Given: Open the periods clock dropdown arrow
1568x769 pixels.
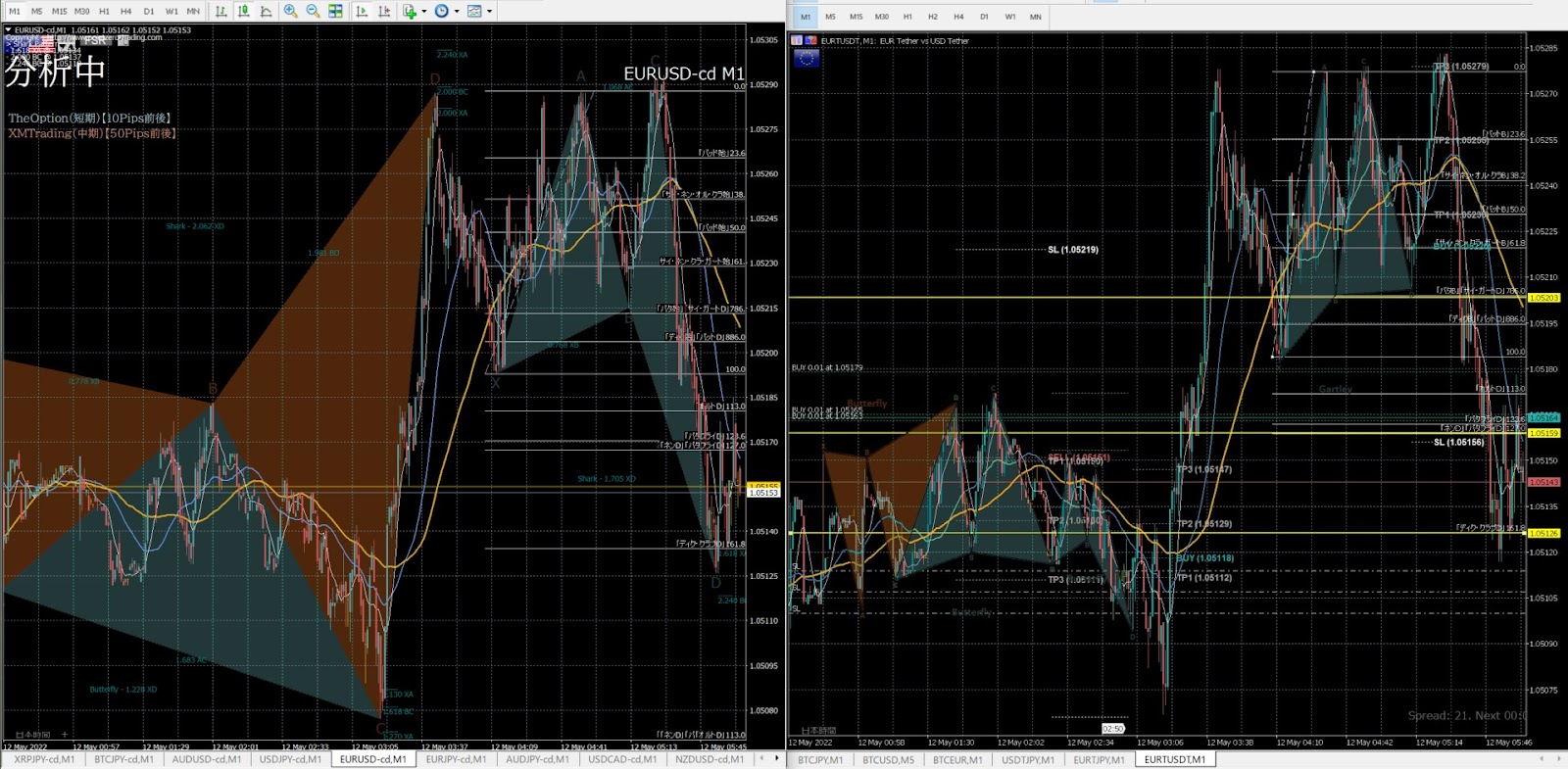Looking at the screenshot, I should [x=457, y=12].
